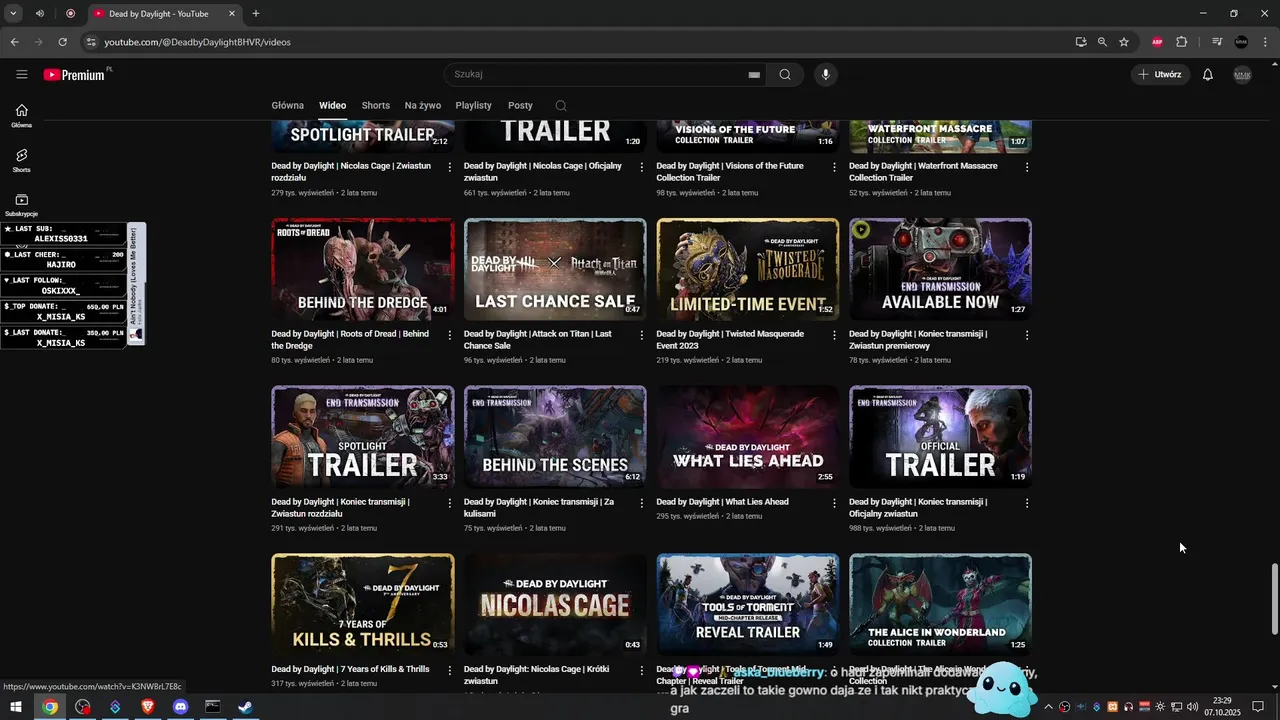Go to YouTube Premium home via logo

pyautogui.click(x=75, y=74)
